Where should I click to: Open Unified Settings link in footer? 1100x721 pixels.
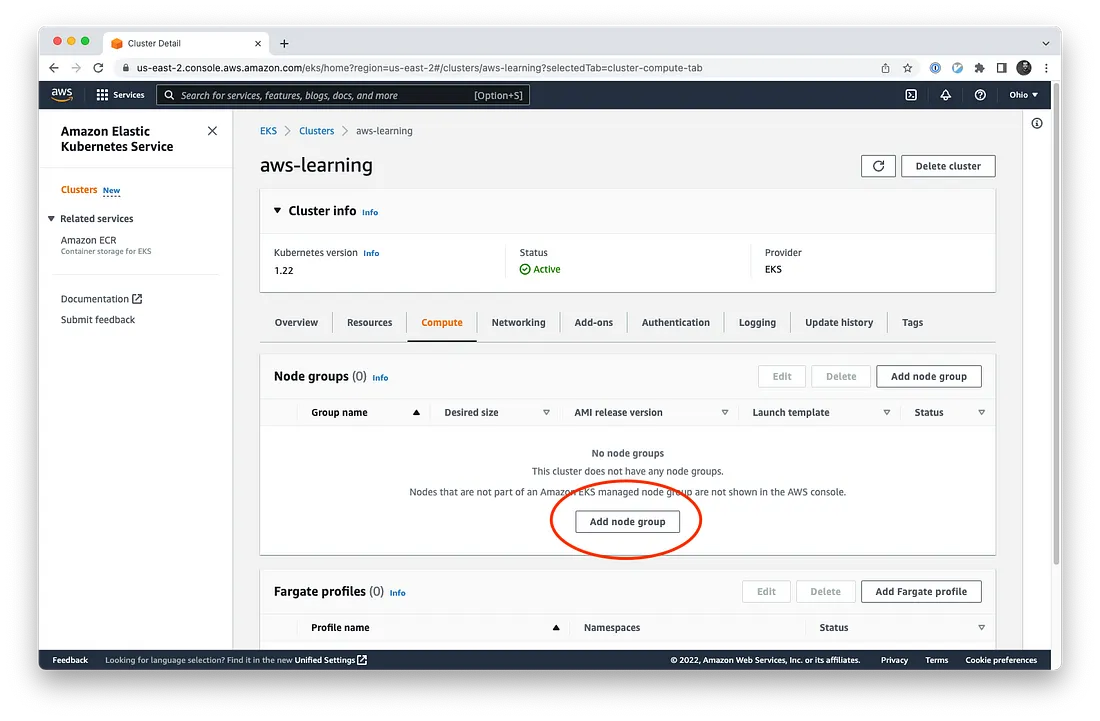point(330,660)
